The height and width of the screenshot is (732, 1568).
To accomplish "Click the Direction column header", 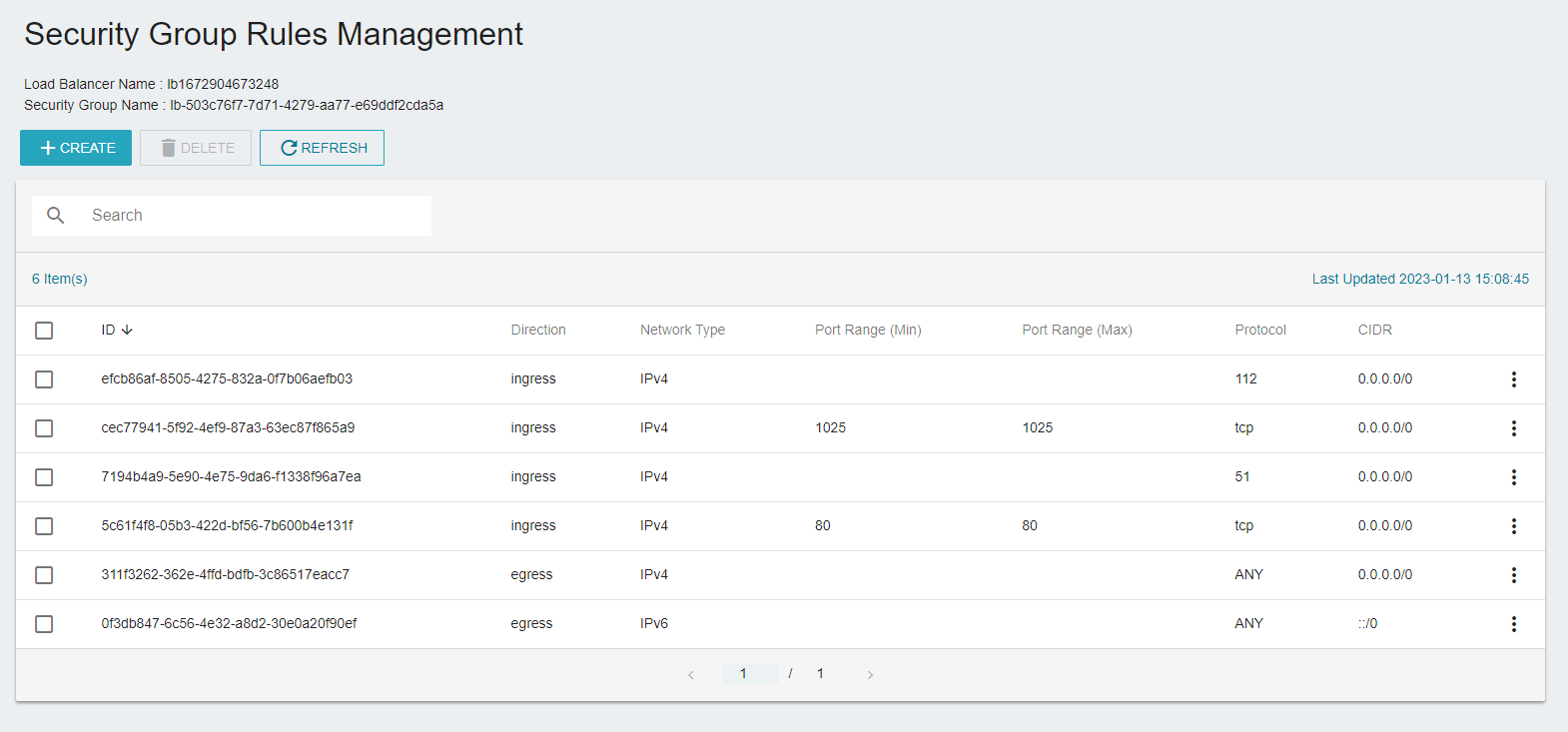I will click(x=538, y=331).
